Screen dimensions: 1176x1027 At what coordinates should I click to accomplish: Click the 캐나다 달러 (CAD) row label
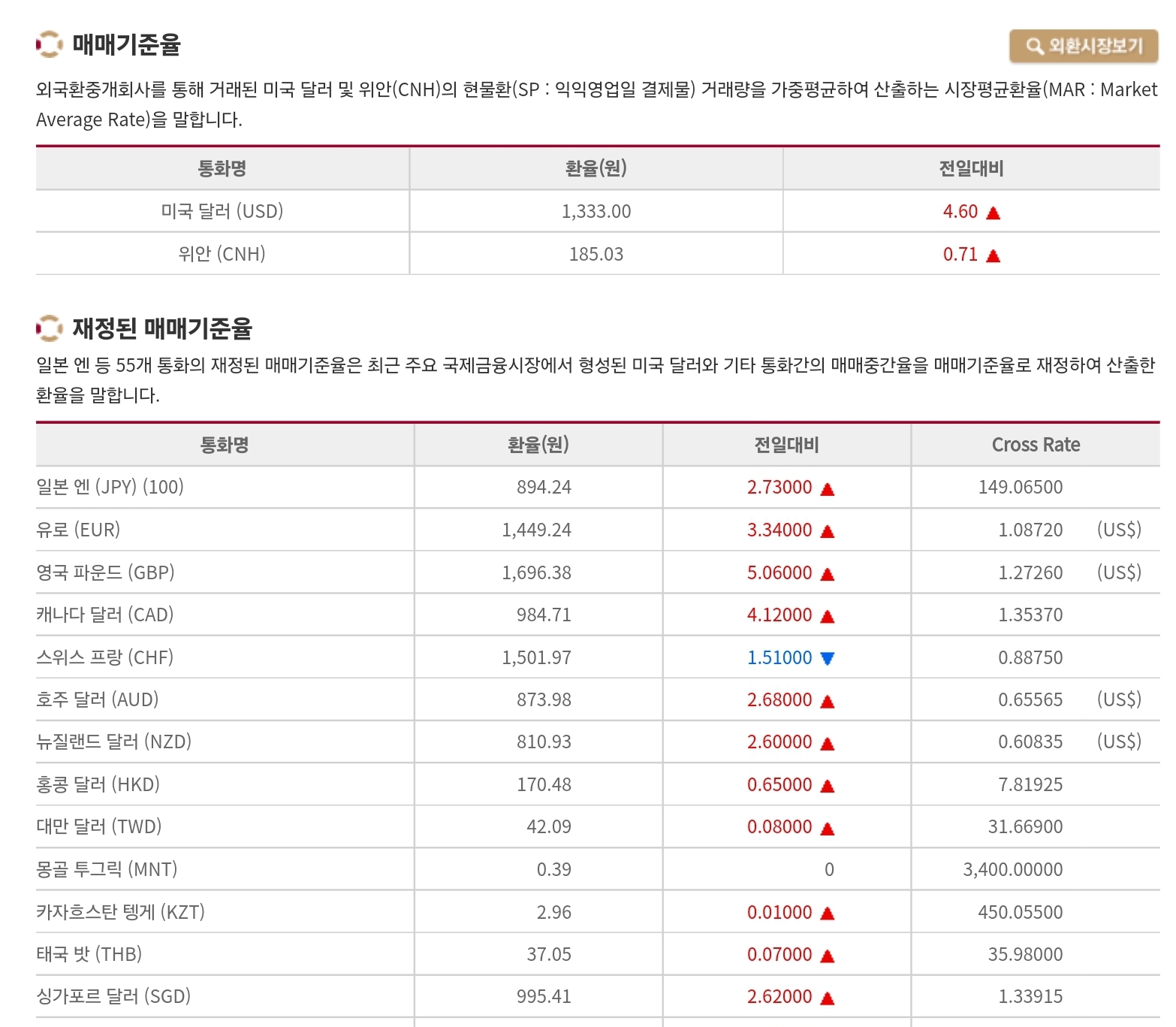[x=105, y=615]
